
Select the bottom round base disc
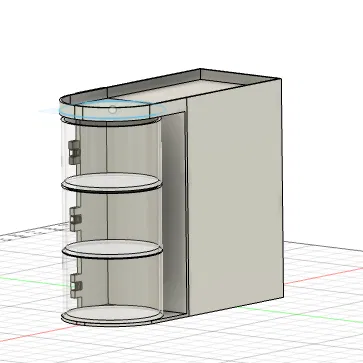click(112, 315)
